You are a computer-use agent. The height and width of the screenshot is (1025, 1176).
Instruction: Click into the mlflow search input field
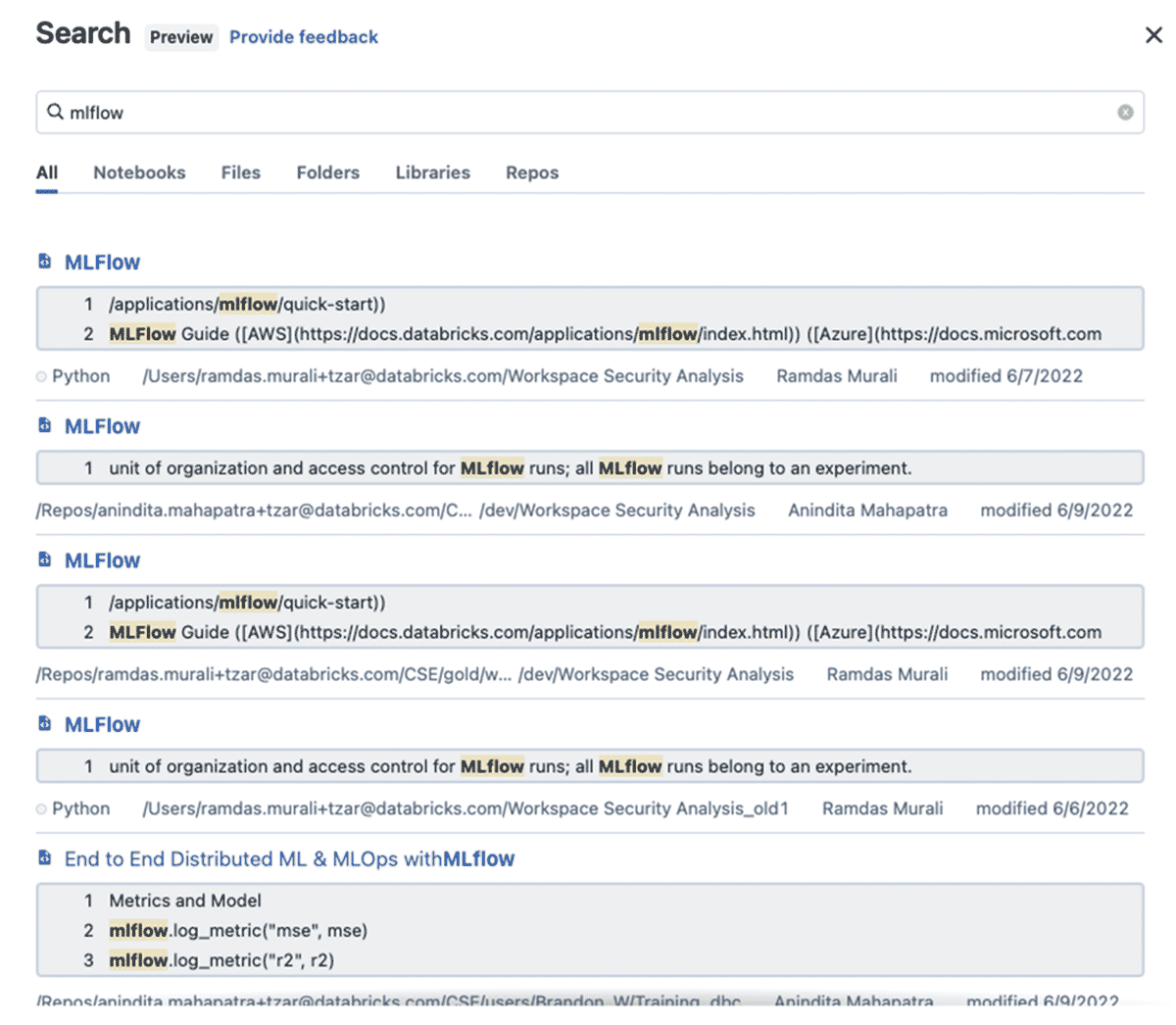coord(588,113)
